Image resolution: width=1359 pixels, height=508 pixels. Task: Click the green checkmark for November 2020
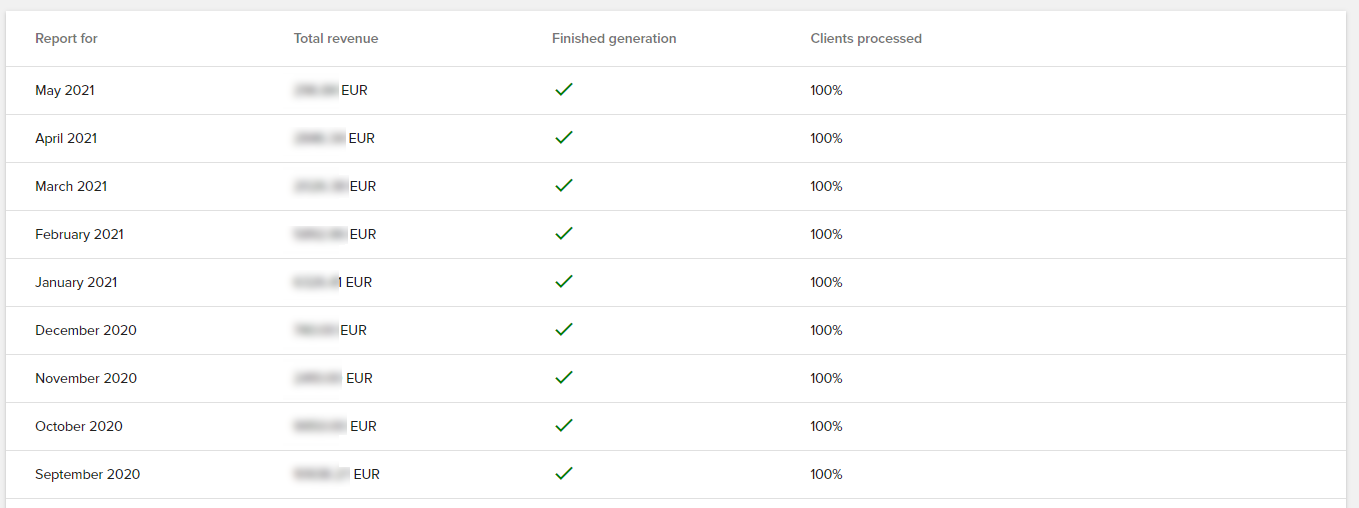[x=563, y=378]
